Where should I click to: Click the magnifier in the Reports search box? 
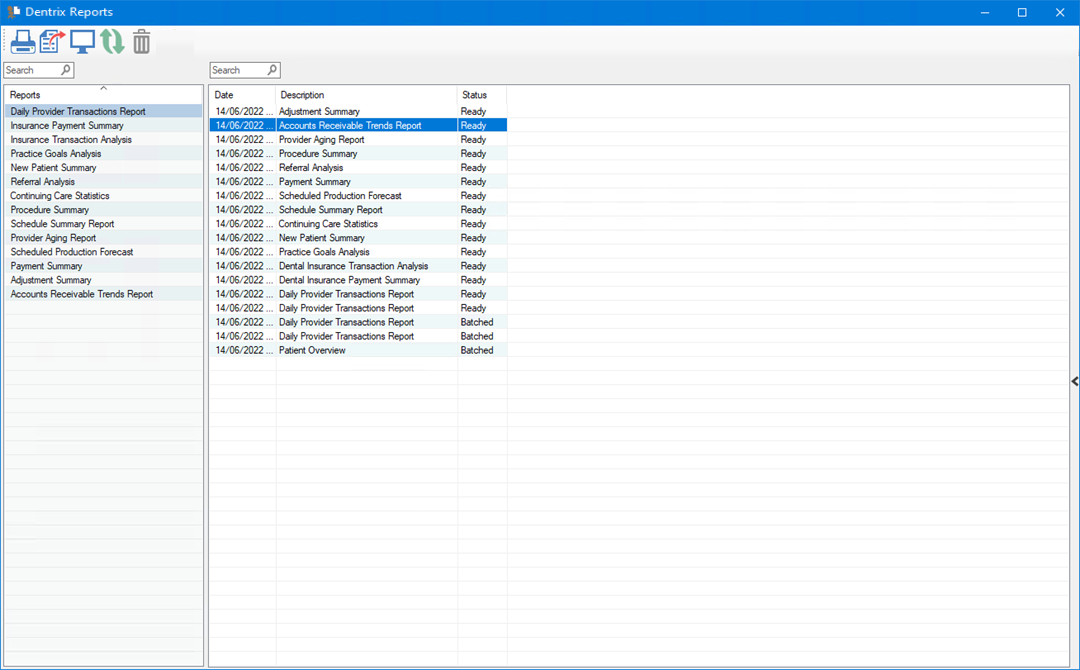[x=66, y=71]
